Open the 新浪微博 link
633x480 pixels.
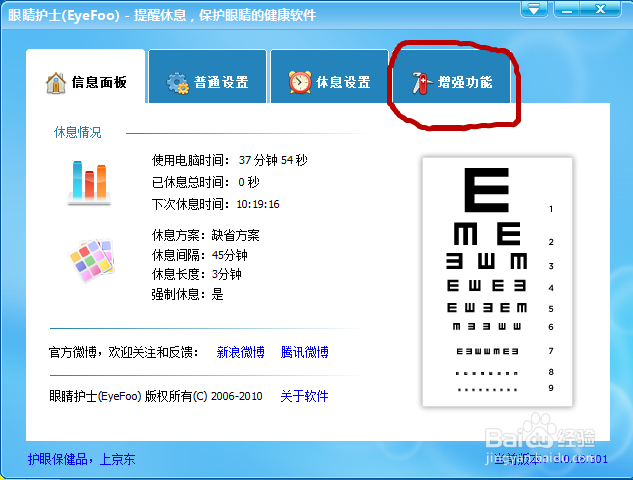[x=241, y=352]
